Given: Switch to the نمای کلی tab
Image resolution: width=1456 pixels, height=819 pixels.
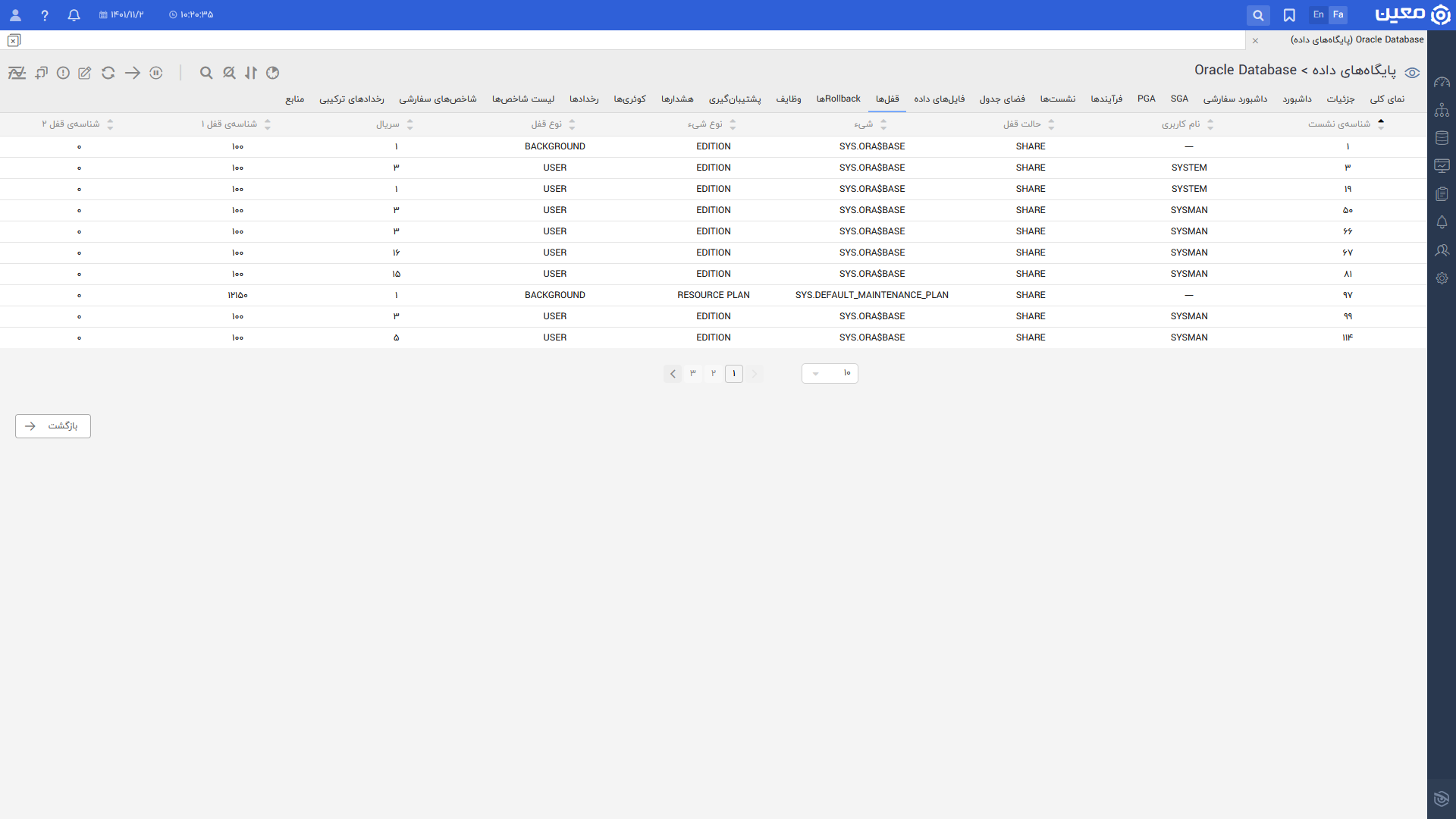Looking at the screenshot, I should (x=1387, y=99).
